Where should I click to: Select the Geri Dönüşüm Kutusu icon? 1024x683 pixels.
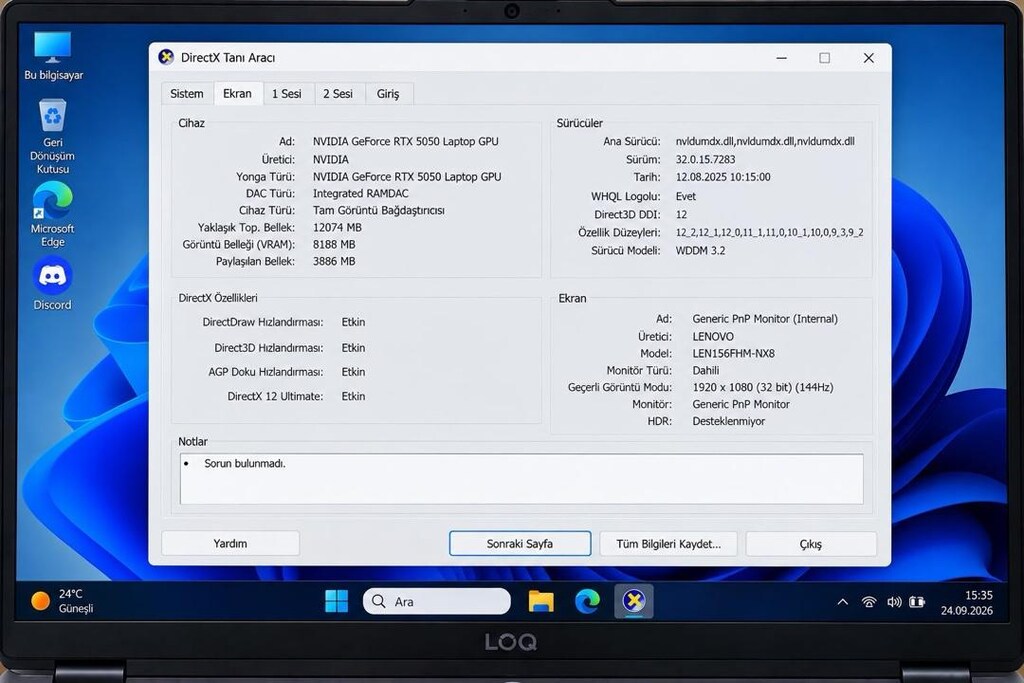tap(53, 136)
